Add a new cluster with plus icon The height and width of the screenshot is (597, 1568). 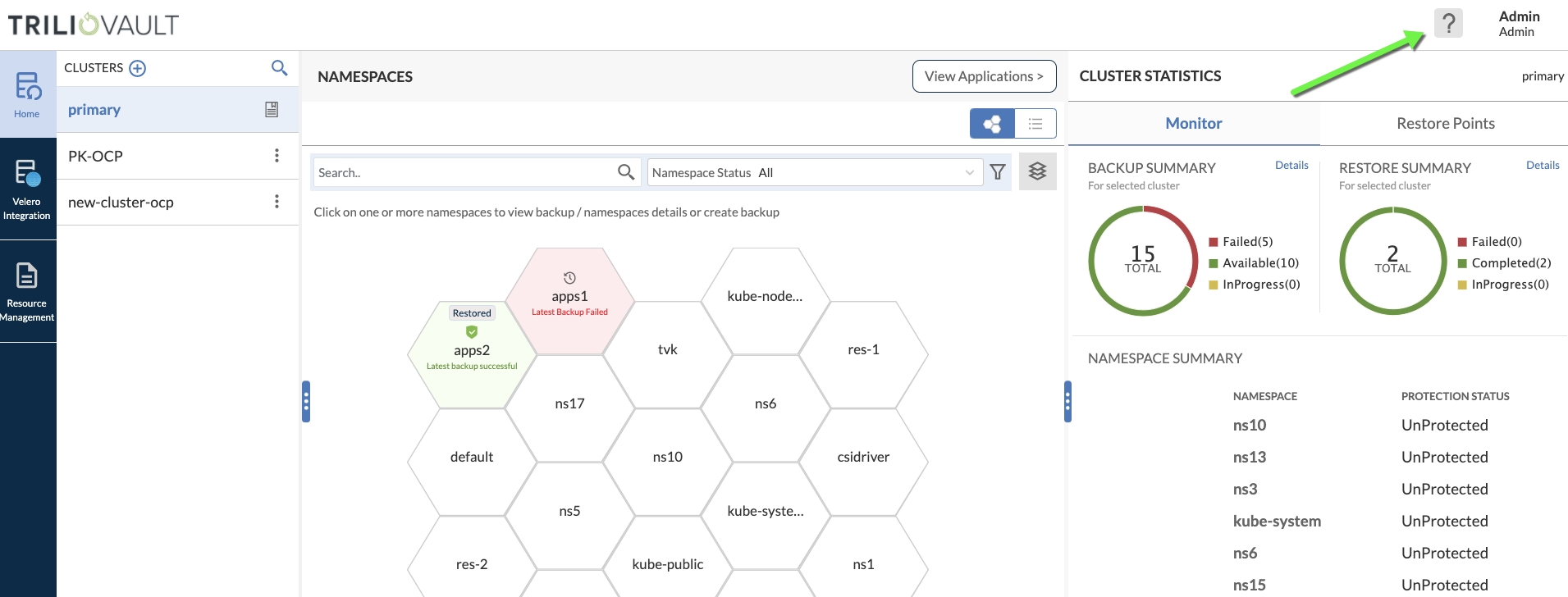point(138,68)
